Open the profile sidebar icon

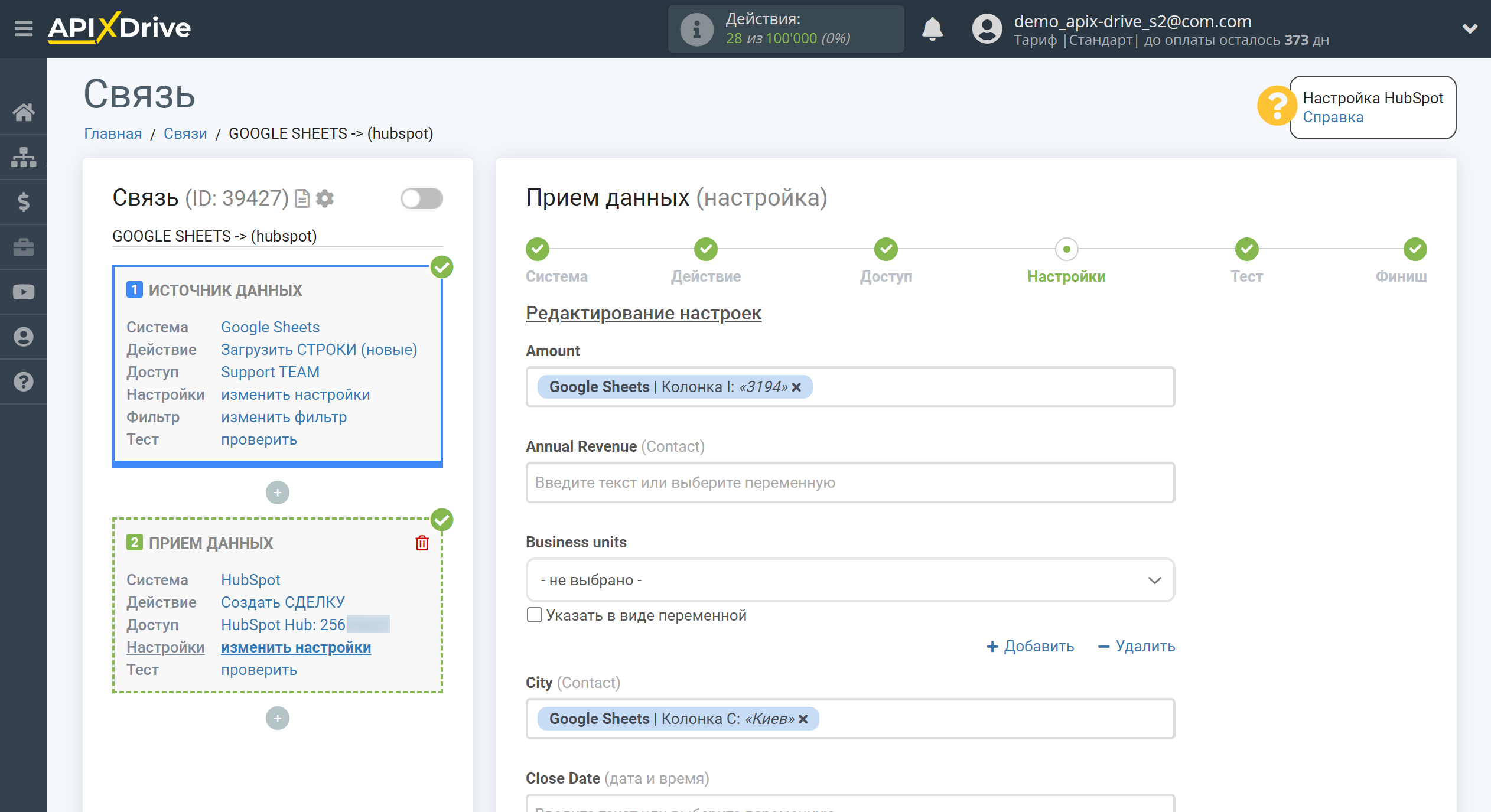pyautogui.click(x=24, y=337)
